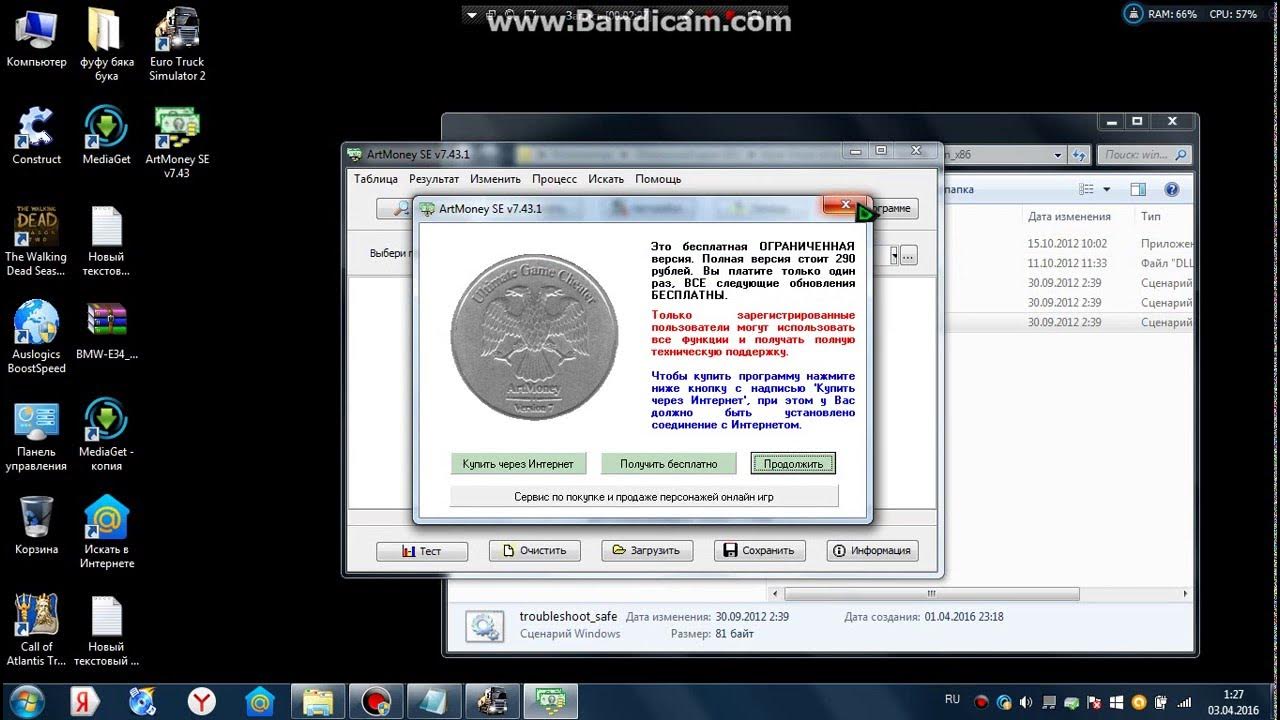Open the Панель управления desktop icon
This screenshot has width=1280, height=720.
tap(37, 435)
